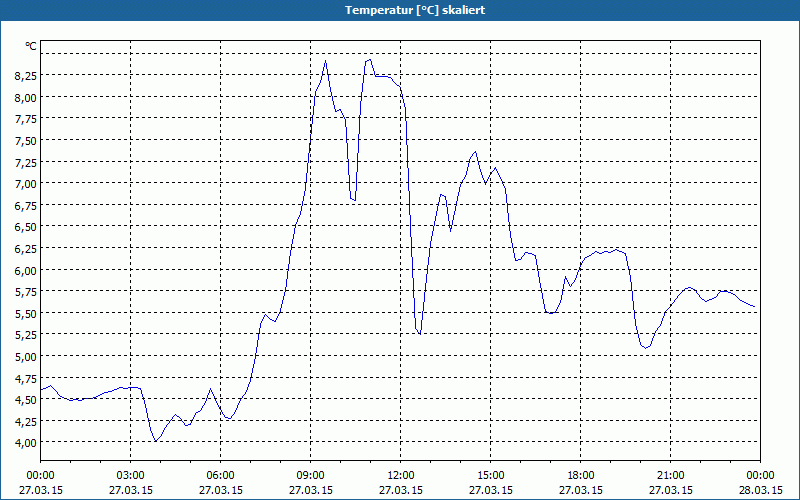Click the '7,50' y-axis label
Image resolution: width=800 pixels, height=500 pixels.
(x=26, y=141)
